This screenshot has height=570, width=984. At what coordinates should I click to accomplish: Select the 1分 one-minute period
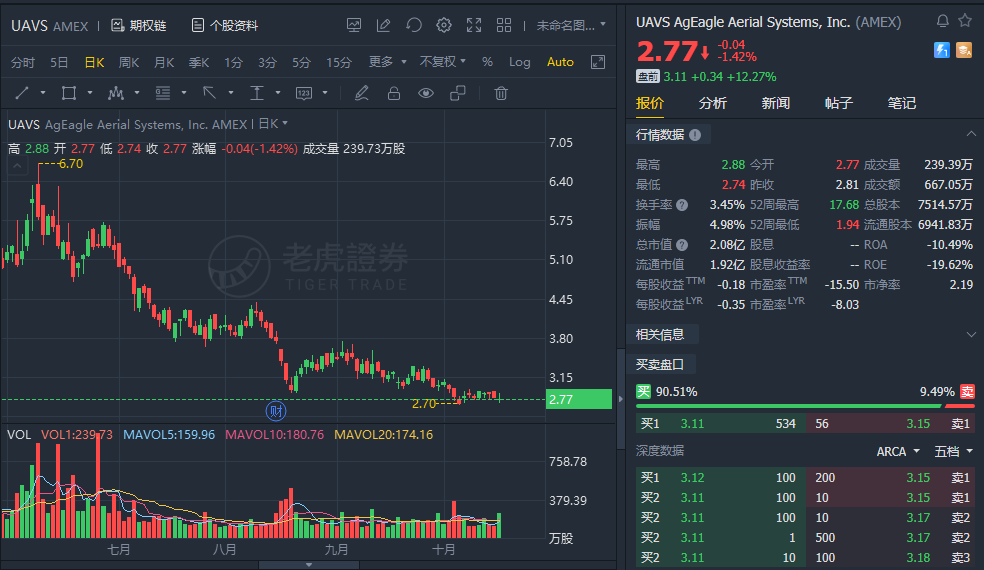[x=233, y=62]
